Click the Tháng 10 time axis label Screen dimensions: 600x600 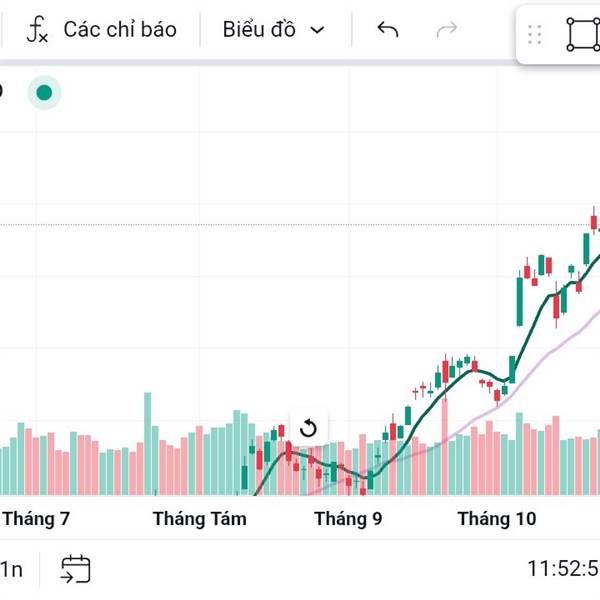click(x=496, y=519)
